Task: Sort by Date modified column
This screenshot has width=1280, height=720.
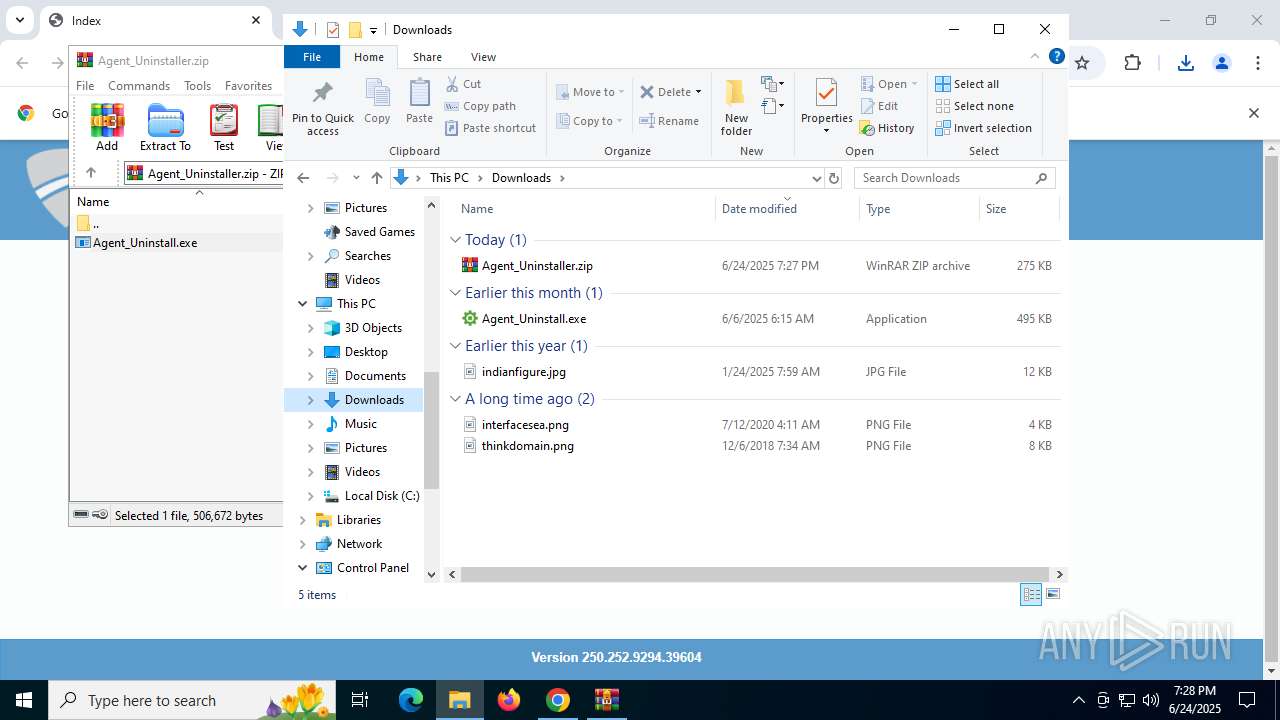Action: (787, 209)
